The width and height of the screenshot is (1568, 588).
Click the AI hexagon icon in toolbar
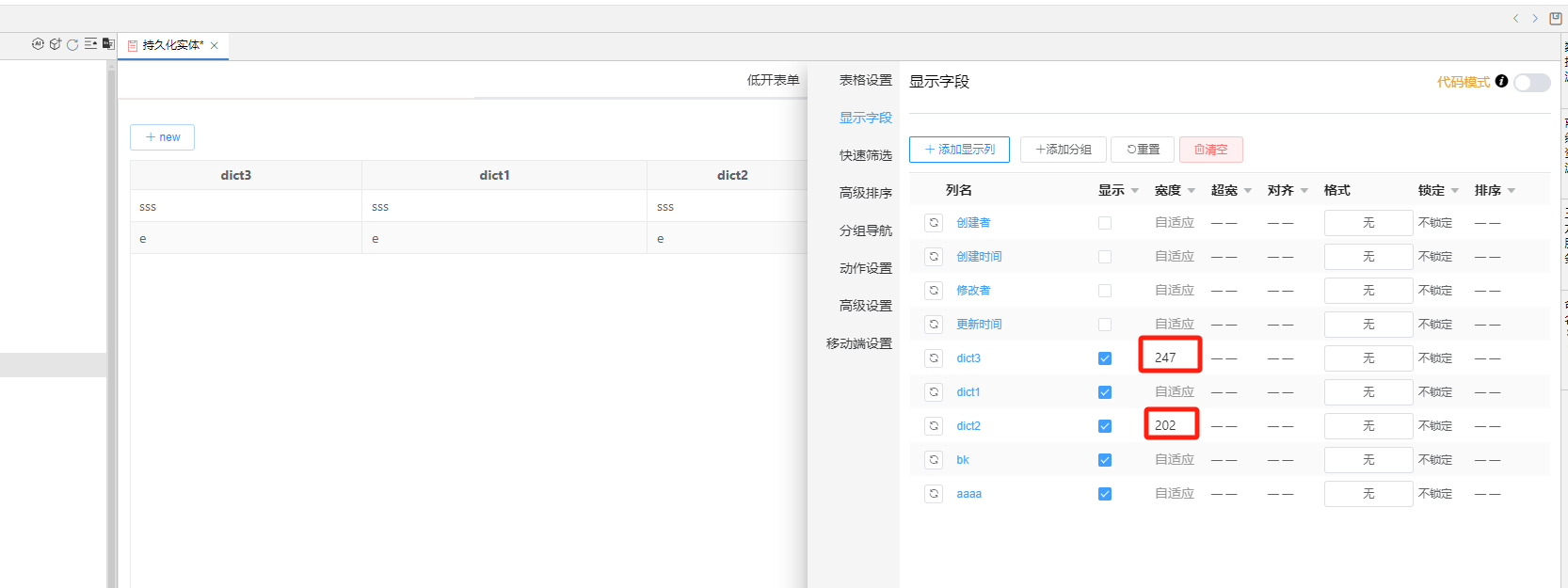click(x=38, y=44)
